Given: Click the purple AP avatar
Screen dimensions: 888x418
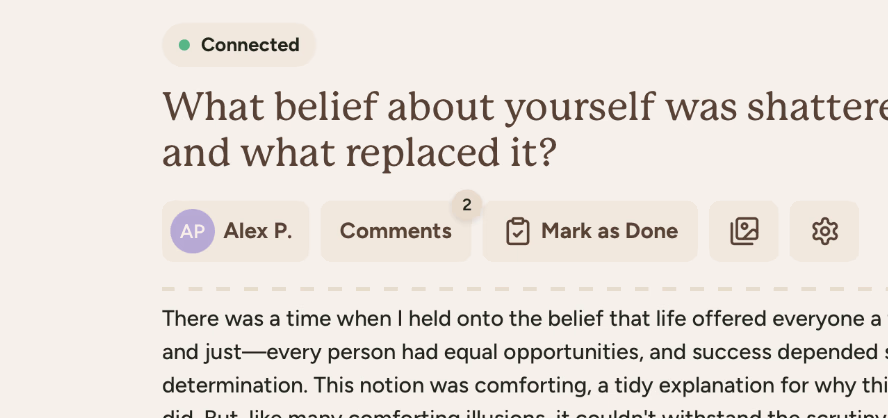Looking at the screenshot, I should (x=192, y=231).
